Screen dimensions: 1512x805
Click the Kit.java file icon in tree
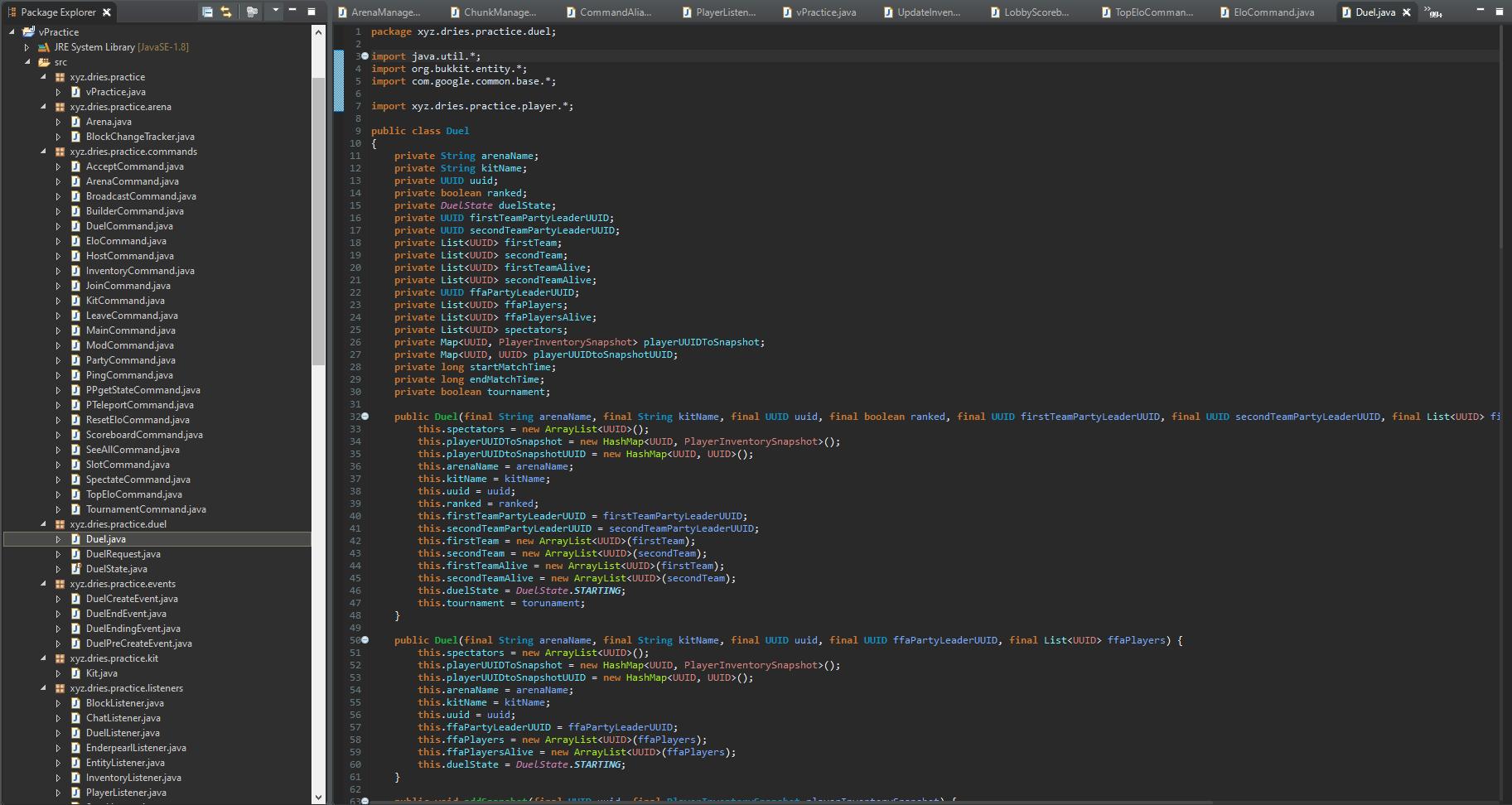coord(75,673)
